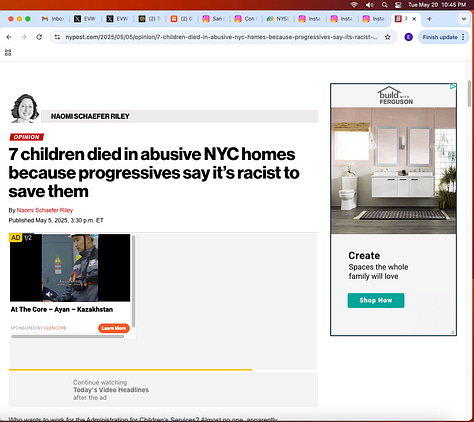Unmute the video ad speaker icon

click(49, 294)
